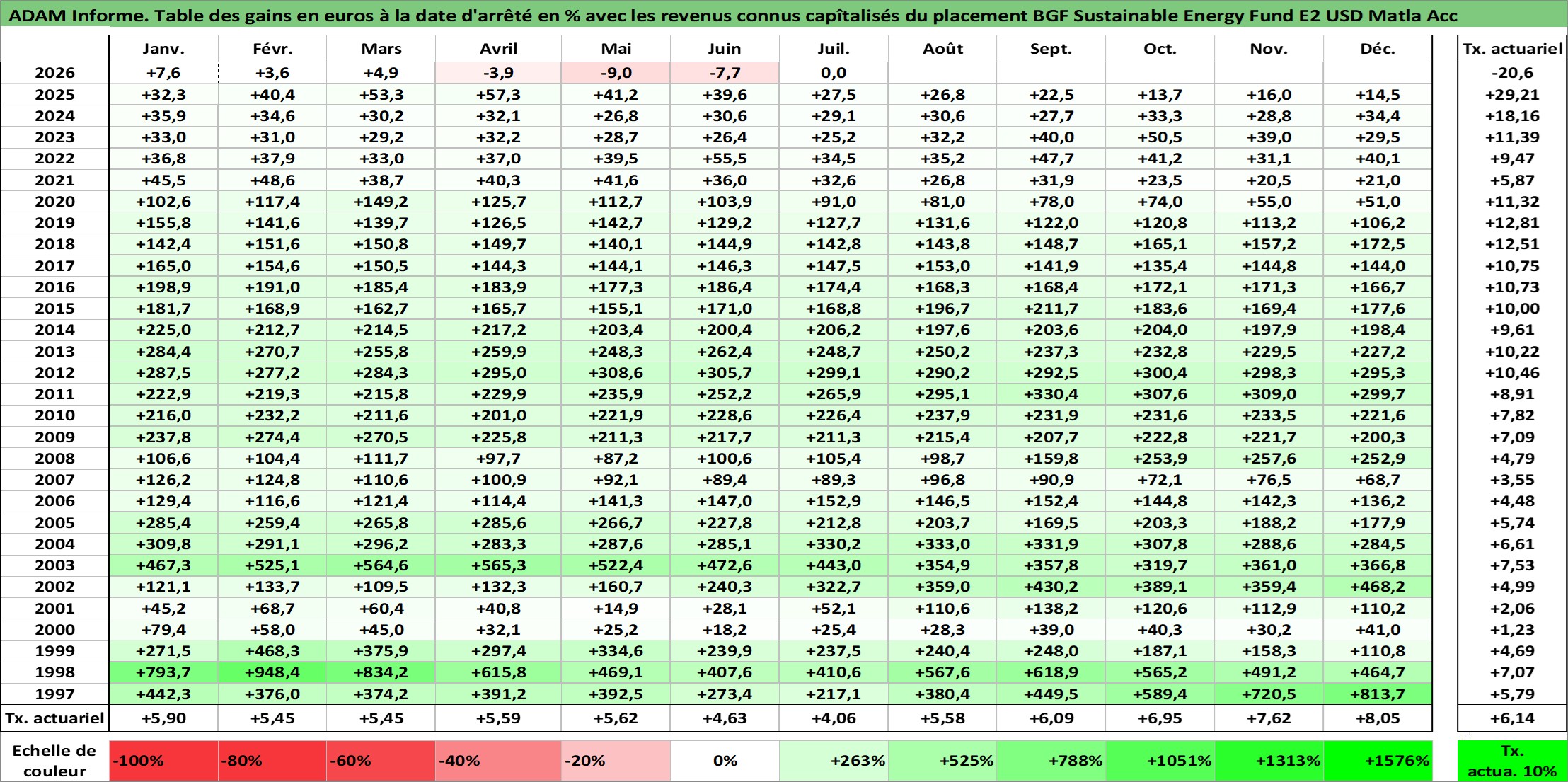Select the +1051% green scale swatch
This screenshot has height=782, width=1568.
pos(1160,761)
